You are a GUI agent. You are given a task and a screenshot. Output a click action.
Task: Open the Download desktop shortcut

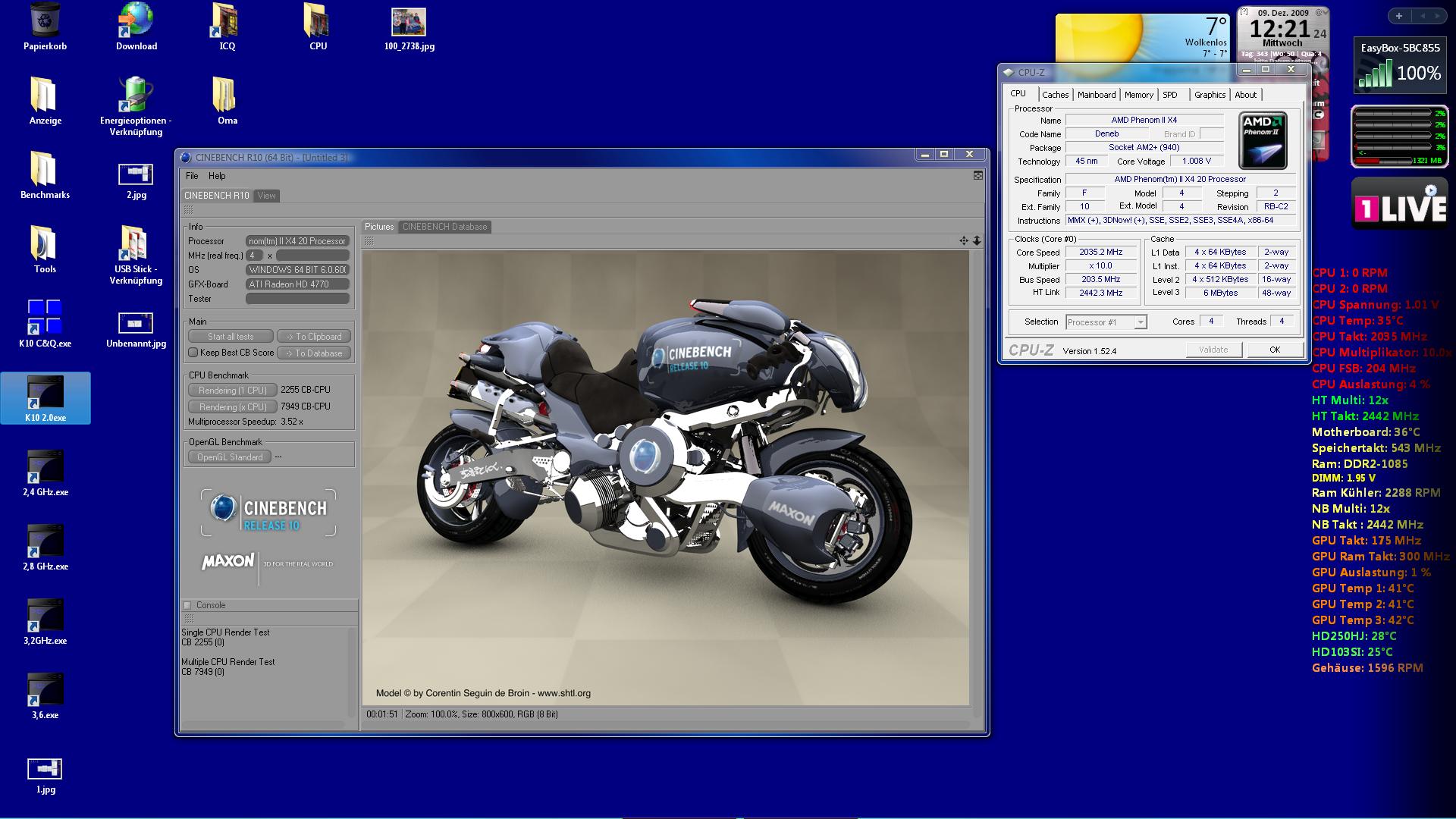coord(136,27)
